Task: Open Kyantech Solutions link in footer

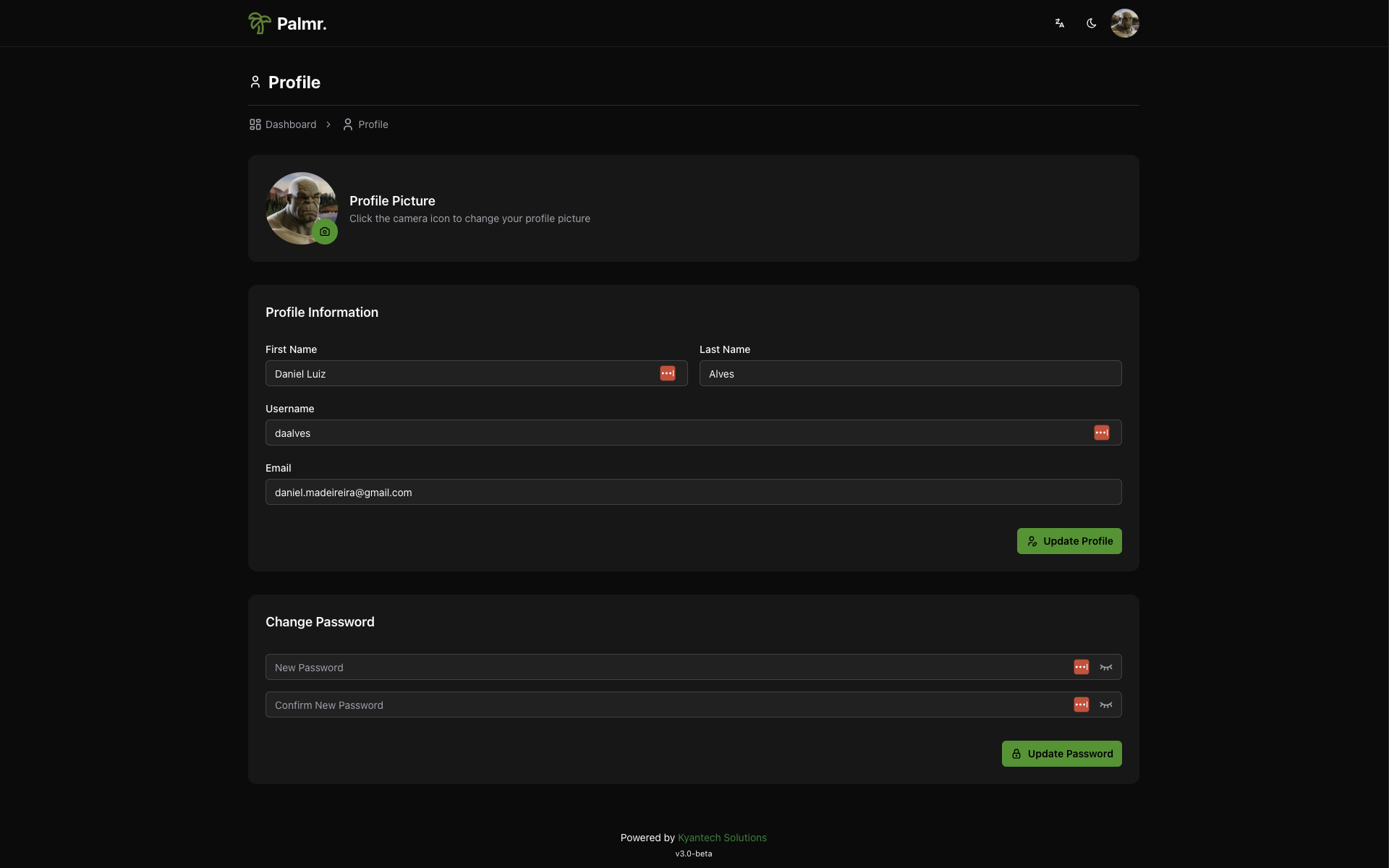Action: point(721,838)
